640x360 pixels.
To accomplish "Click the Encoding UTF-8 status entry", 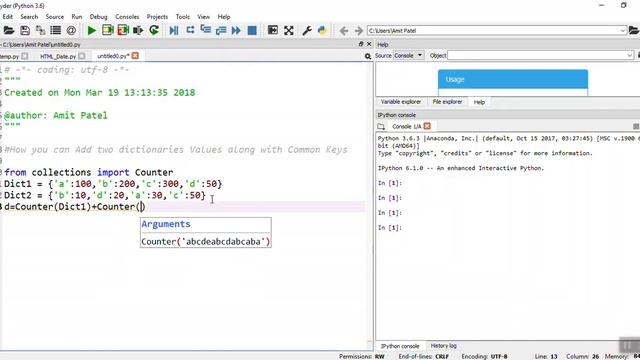I will click(484, 356).
